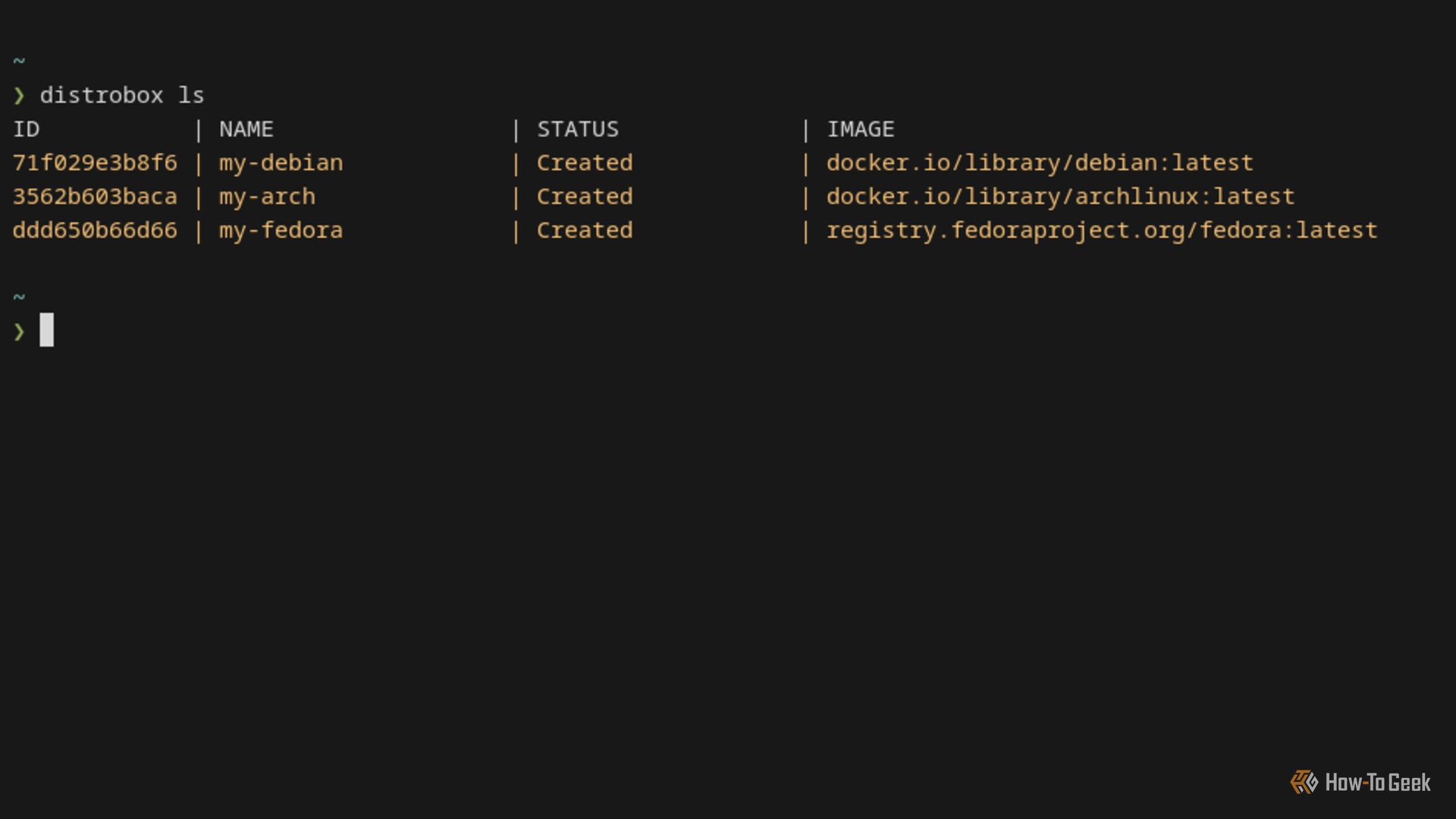Viewport: 1456px width, 819px height.
Task: Select container ID ddd650b66d66
Action: 95,231
